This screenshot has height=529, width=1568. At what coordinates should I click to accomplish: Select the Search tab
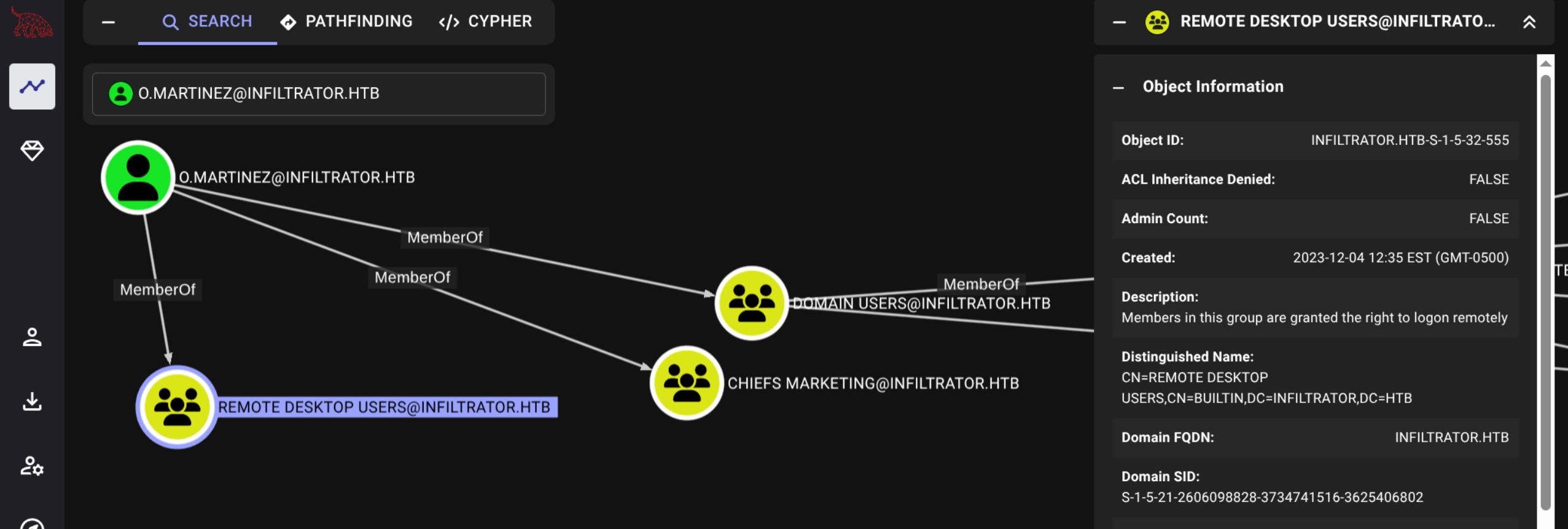coord(207,22)
